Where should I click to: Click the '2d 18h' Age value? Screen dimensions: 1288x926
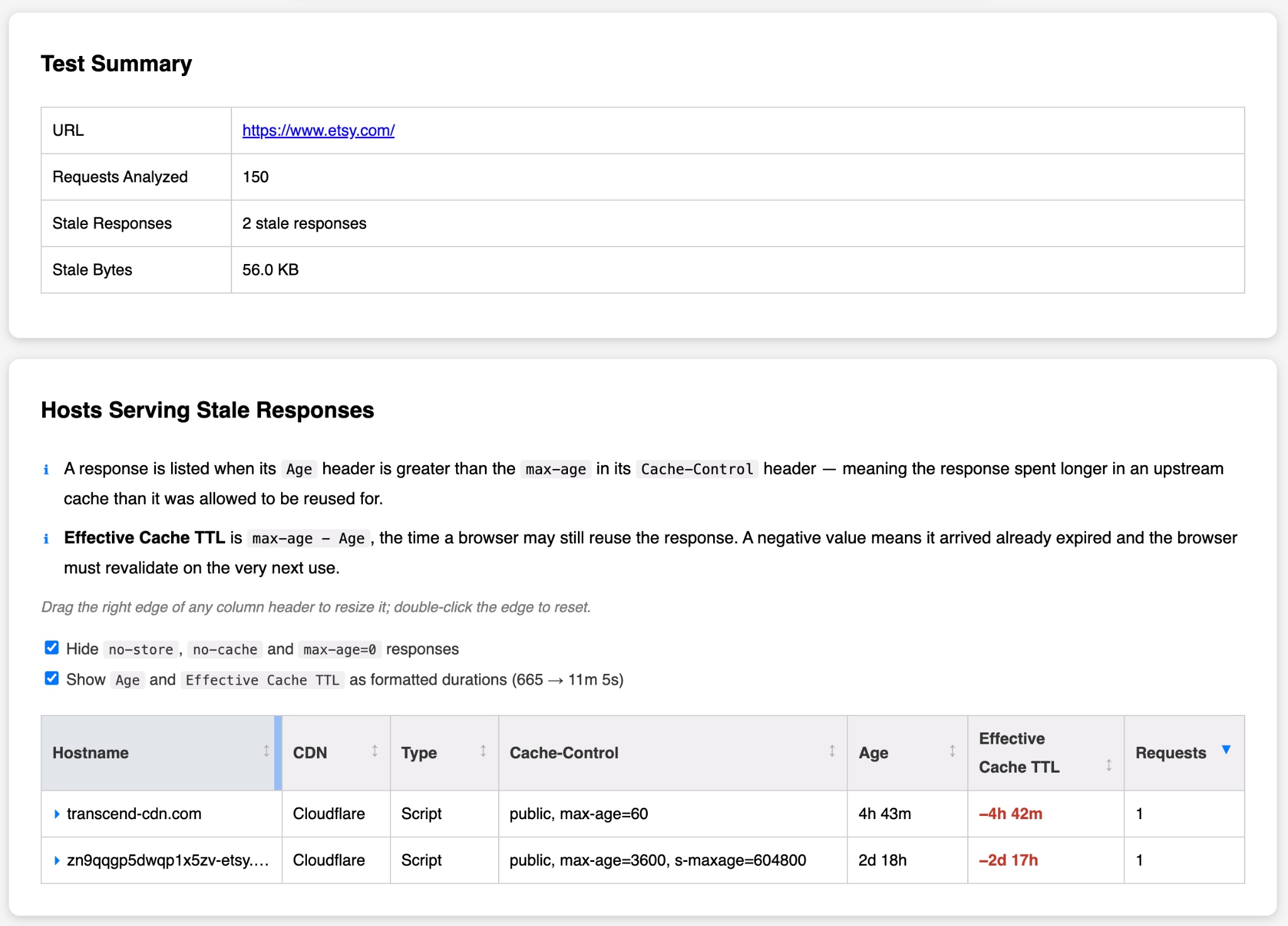pos(882,861)
